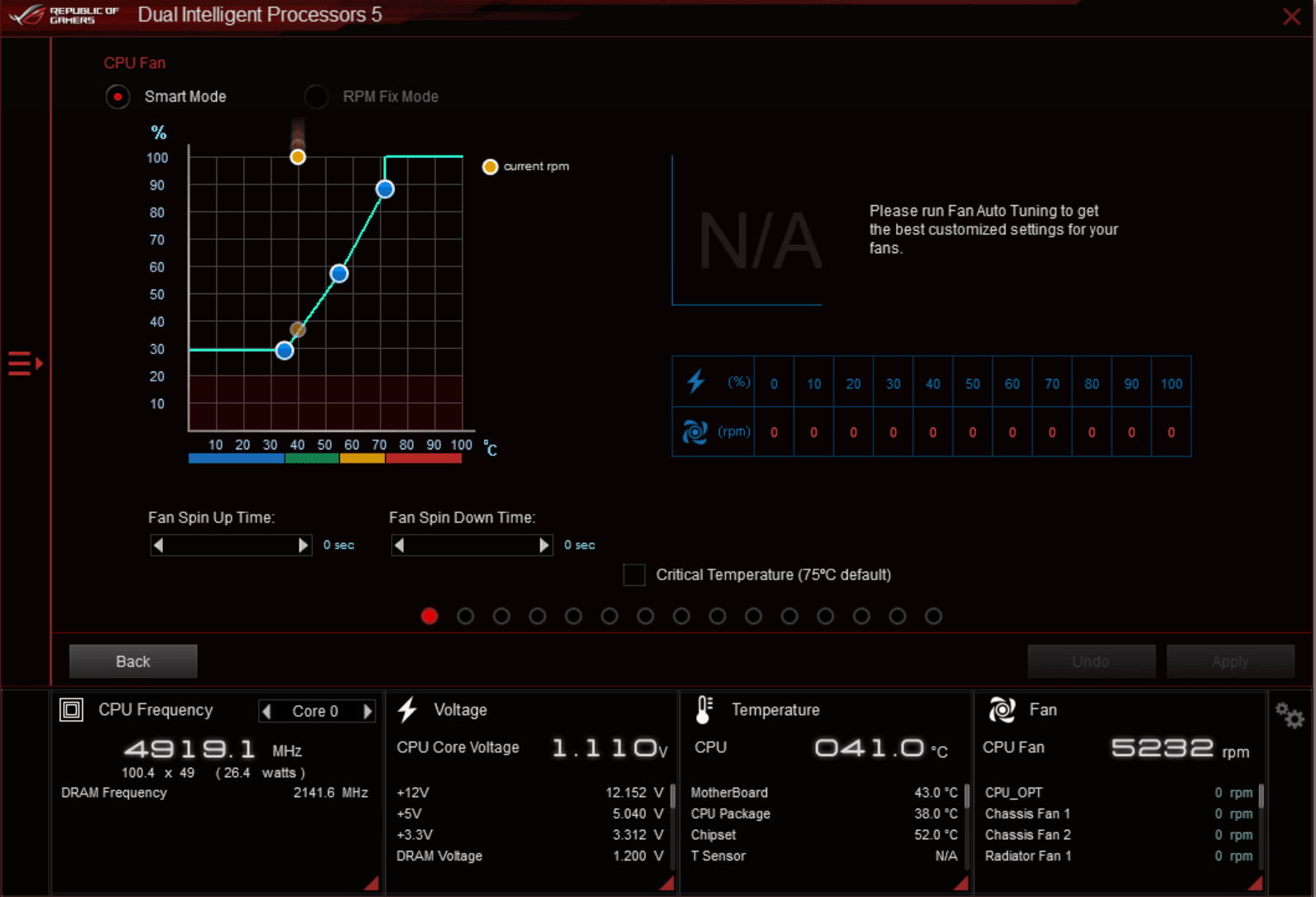
Task: Click the Fan Spin Up Time slider track
Action: (231, 545)
